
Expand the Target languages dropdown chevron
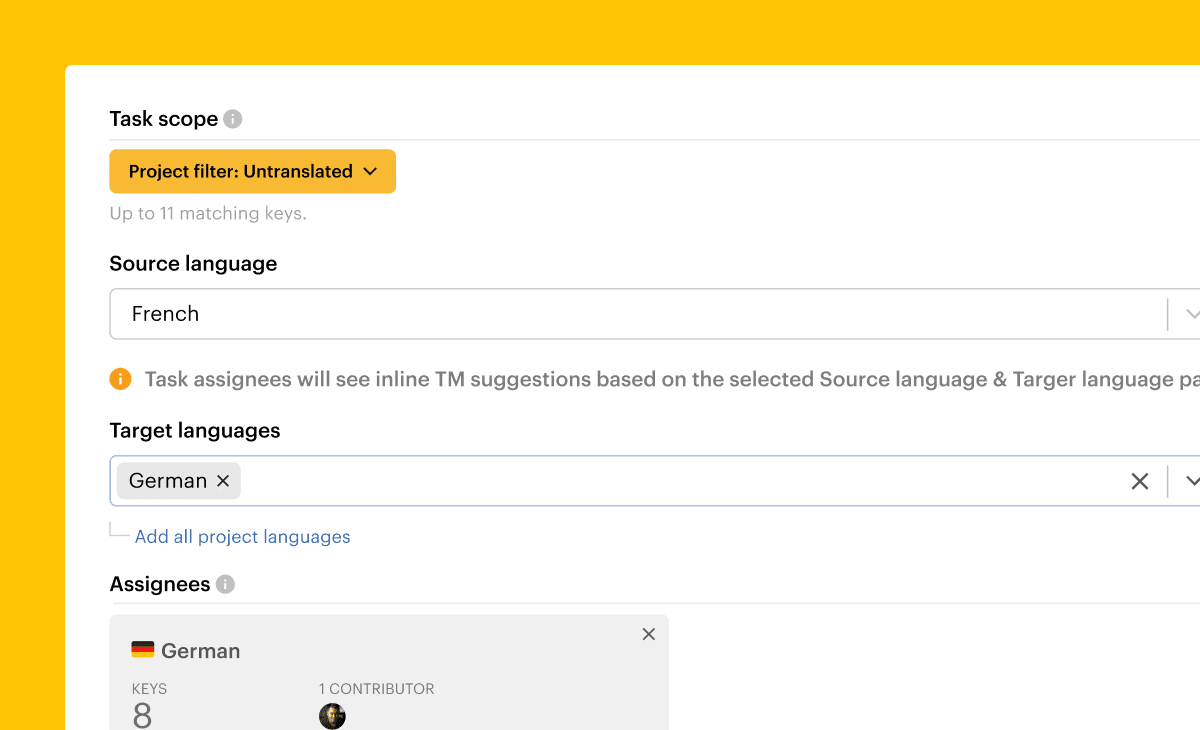(x=1190, y=481)
